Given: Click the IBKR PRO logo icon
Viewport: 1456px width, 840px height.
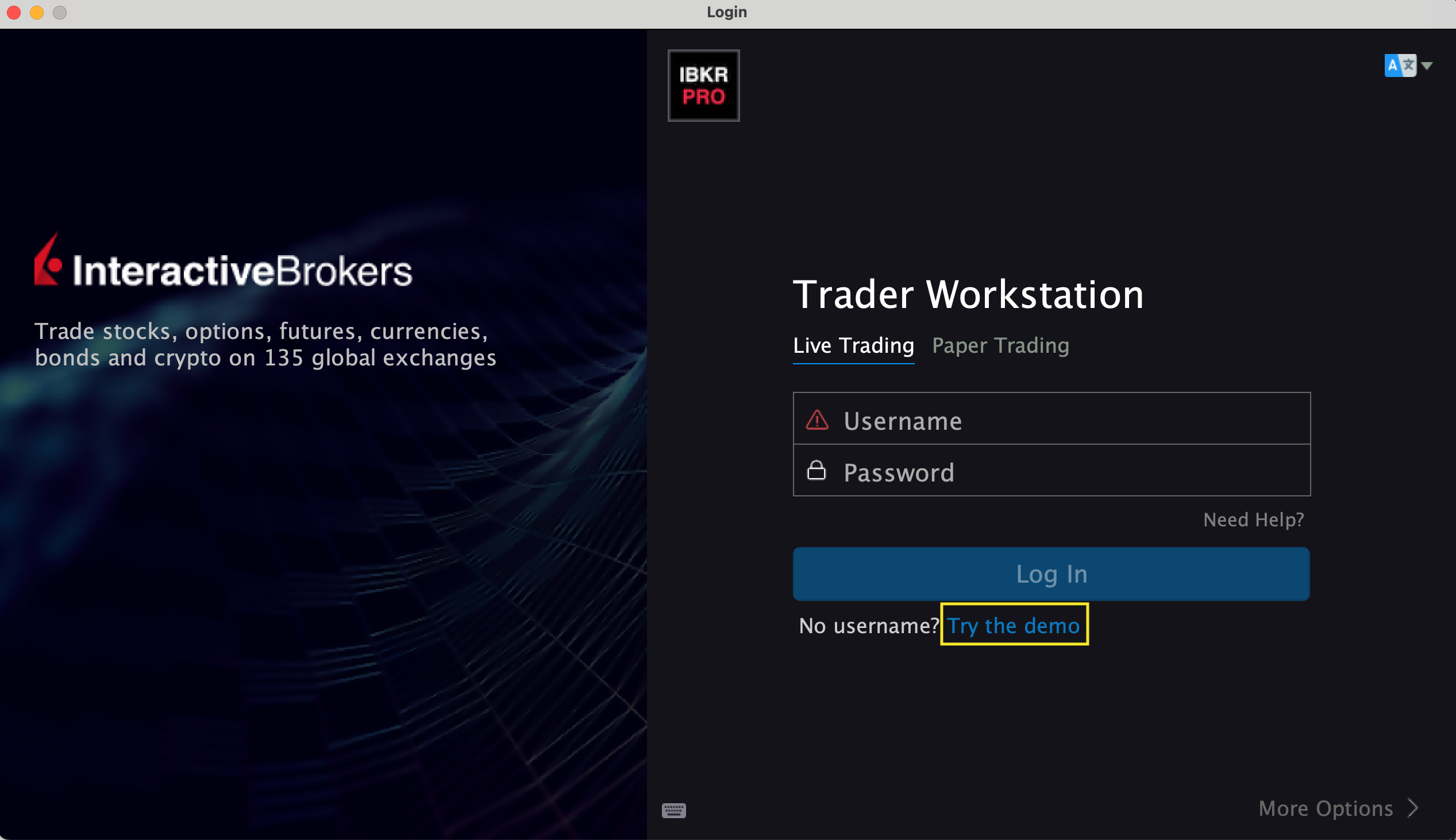Looking at the screenshot, I should pos(703,86).
